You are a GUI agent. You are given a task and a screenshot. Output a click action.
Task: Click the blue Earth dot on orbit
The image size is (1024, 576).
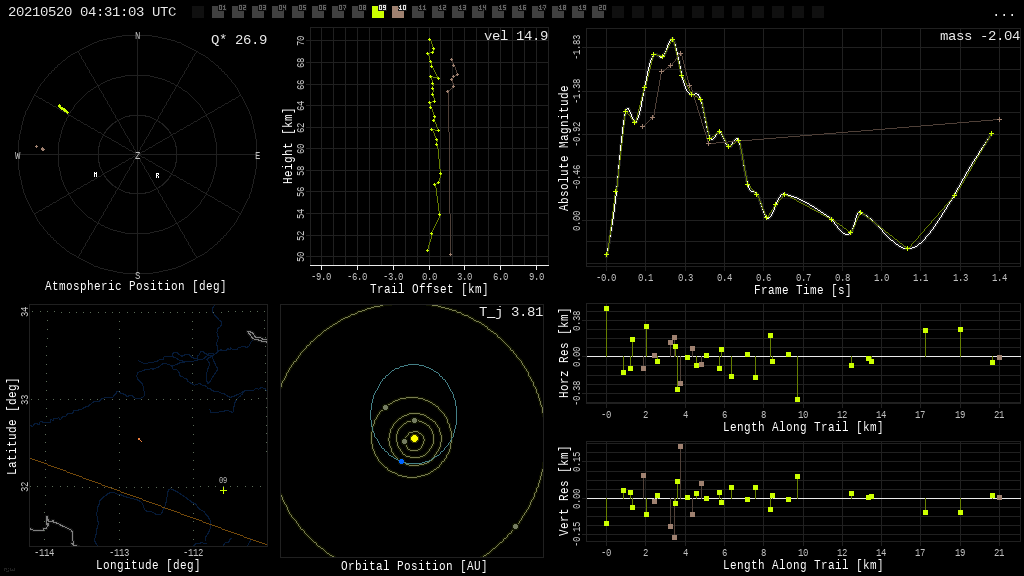(401, 461)
